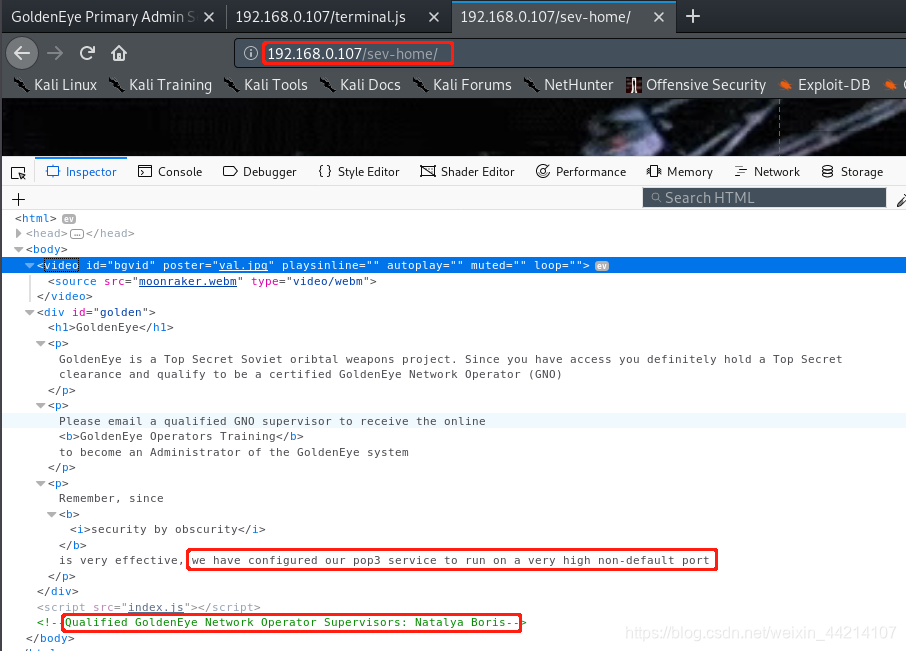This screenshot has width=906, height=651.
Task: Open the NetHunter bookmark
Action: [569, 85]
